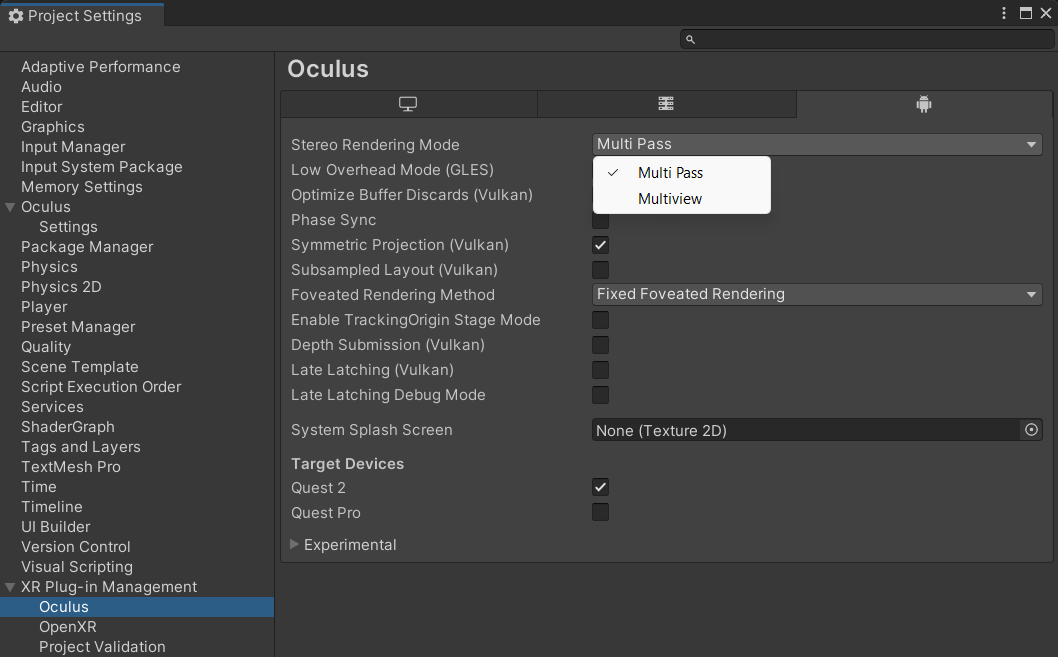1058x657 pixels.
Task: Open the texture object picker circle icon
Action: click(x=1031, y=430)
